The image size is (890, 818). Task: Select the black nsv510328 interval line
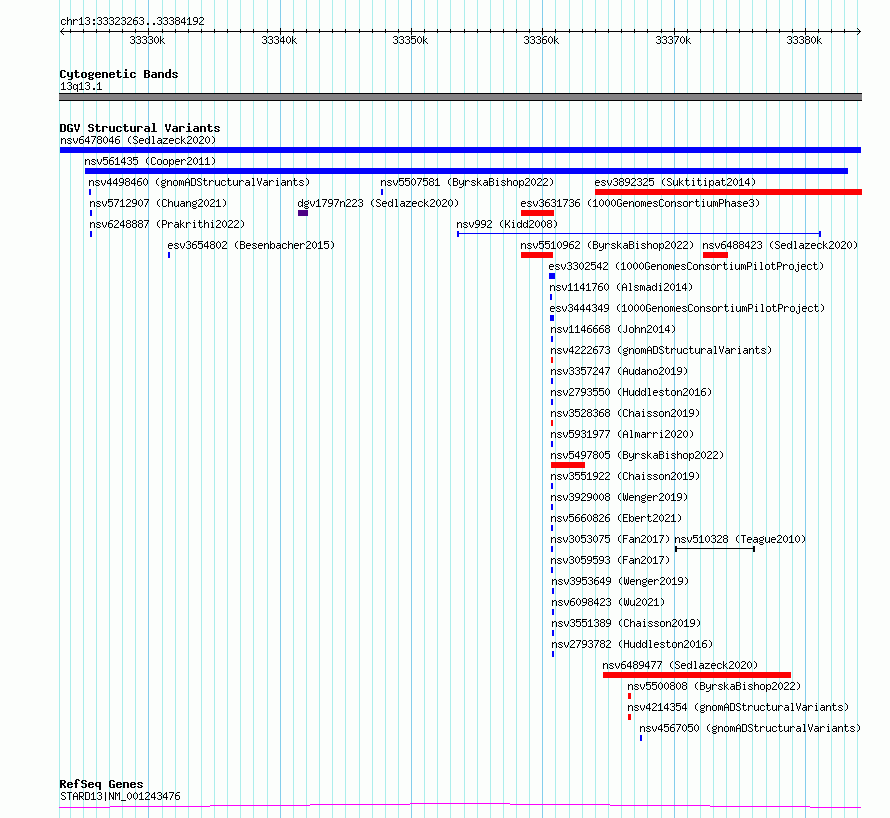[x=715, y=549]
